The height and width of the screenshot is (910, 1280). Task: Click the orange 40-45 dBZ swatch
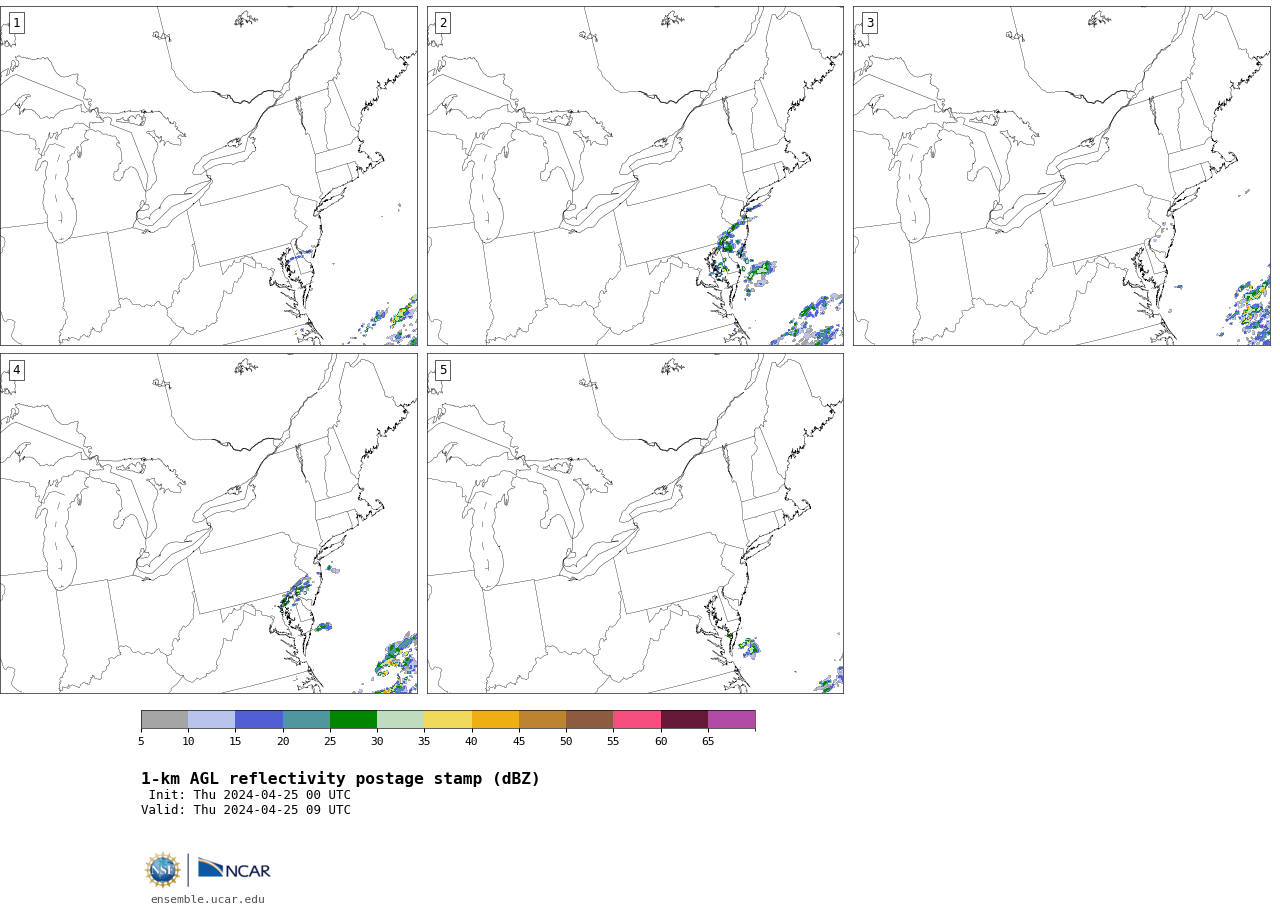click(x=495, y=720)
